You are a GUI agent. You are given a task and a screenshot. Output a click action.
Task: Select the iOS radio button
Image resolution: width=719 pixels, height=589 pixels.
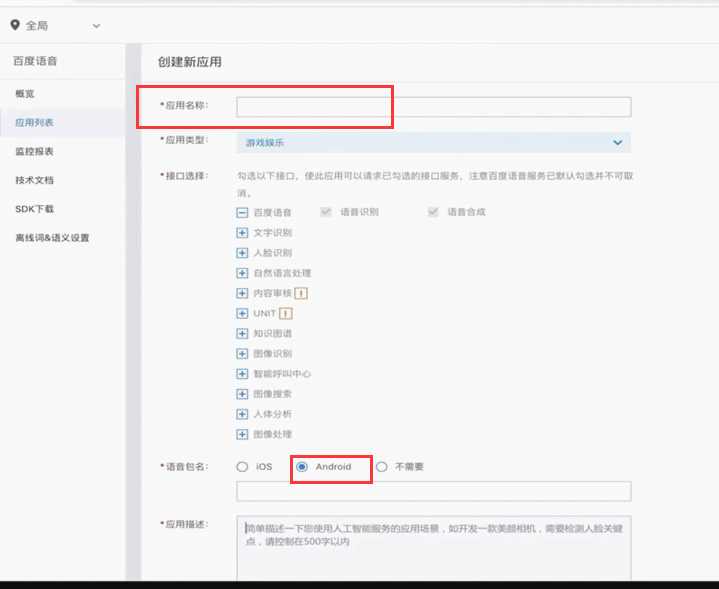(x=242, y=467)
